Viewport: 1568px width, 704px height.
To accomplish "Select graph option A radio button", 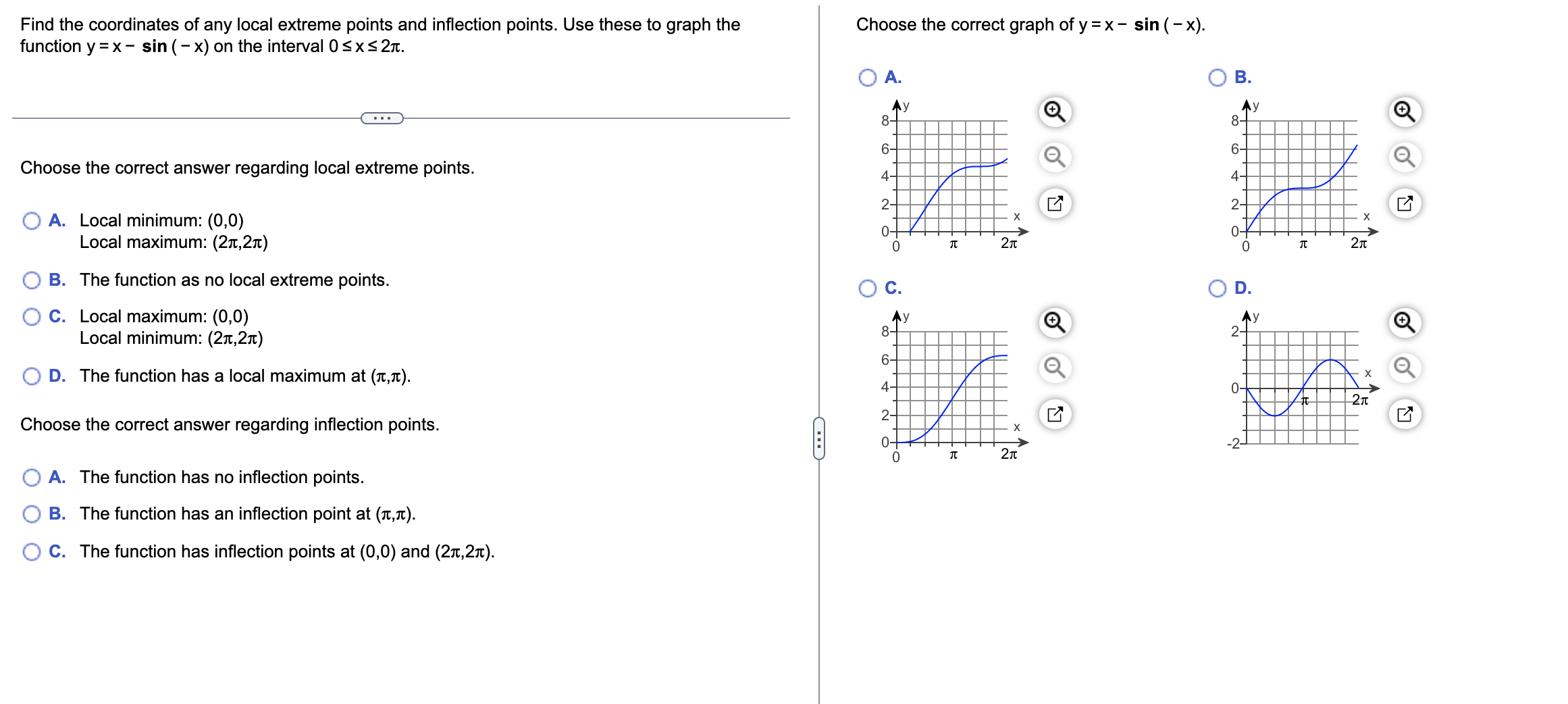I will click(x=868, y=78).
